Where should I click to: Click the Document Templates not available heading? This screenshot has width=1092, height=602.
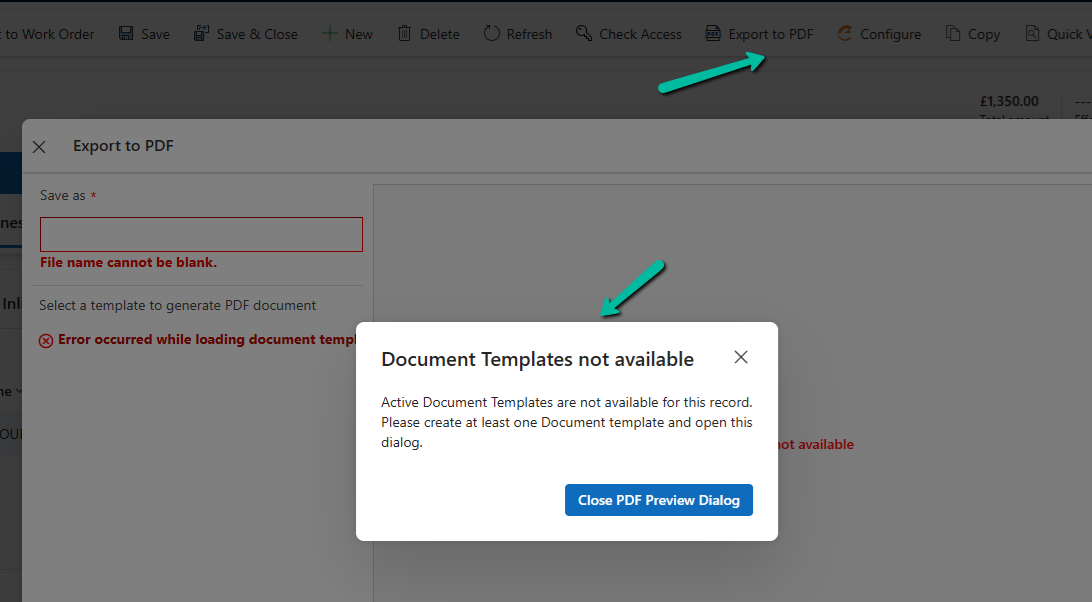pyautogui.click(x=537, y=359)
